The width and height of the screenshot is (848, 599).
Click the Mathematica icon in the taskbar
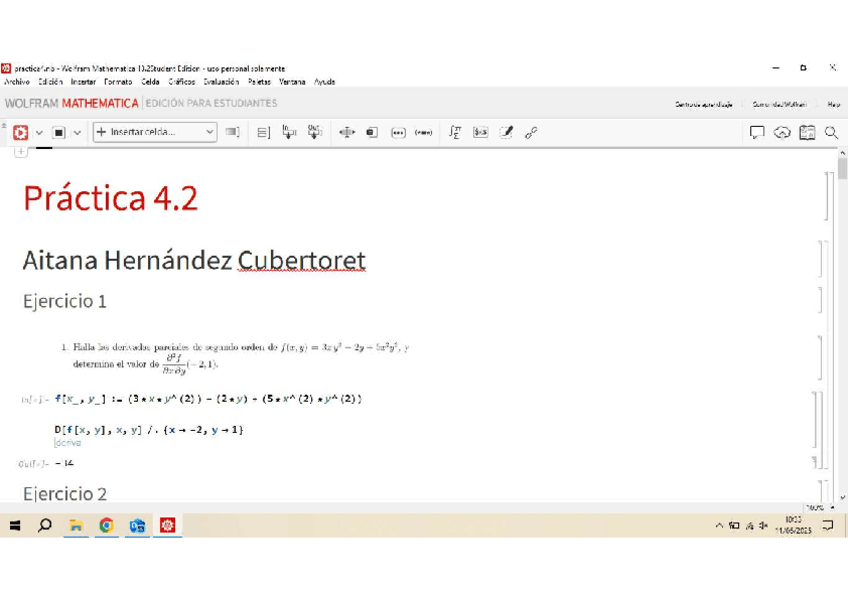[168, 525]
